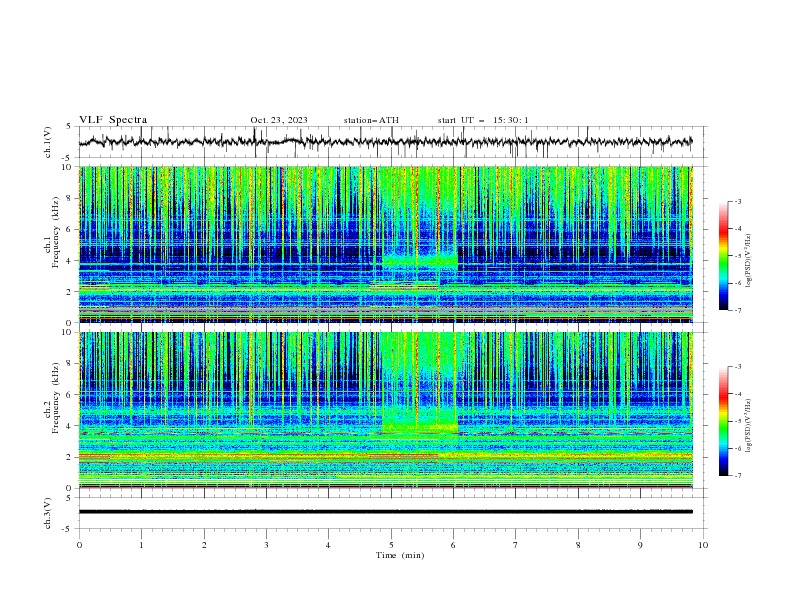Click the "2" tick on ch.2 frequency axis
This screenshot has height=612, width=792.
69,457
